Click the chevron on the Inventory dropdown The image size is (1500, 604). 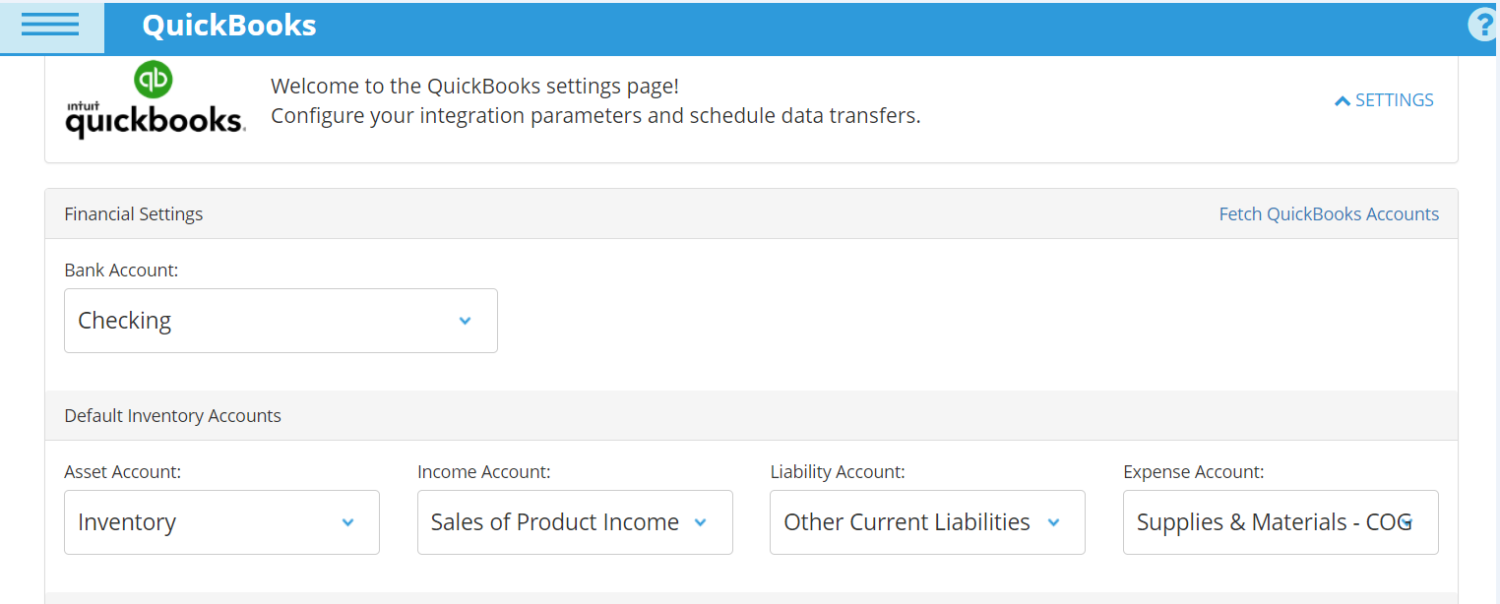(348, 522)
